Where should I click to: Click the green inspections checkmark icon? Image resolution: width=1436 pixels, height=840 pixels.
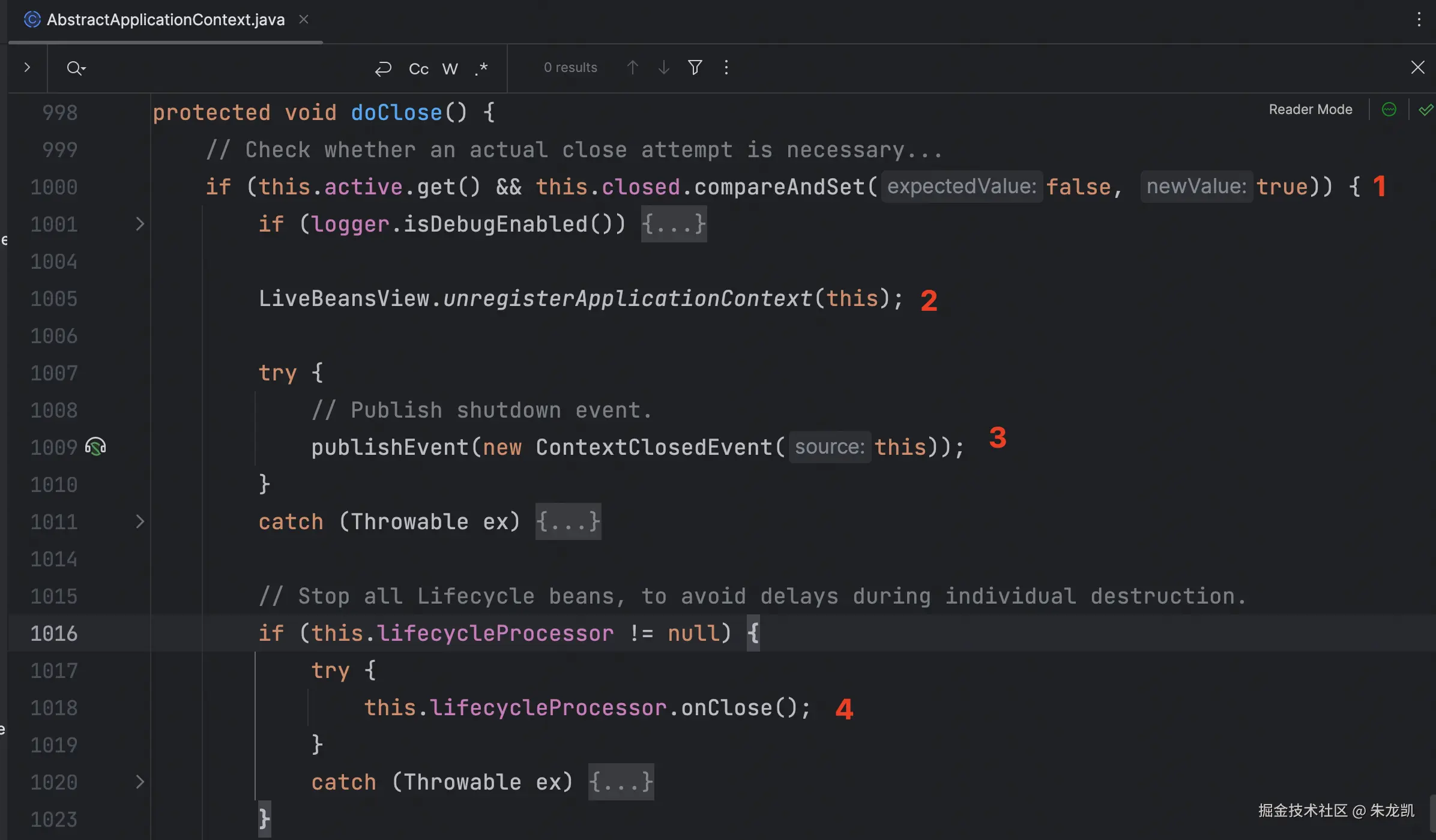(x=1425, y=109)
